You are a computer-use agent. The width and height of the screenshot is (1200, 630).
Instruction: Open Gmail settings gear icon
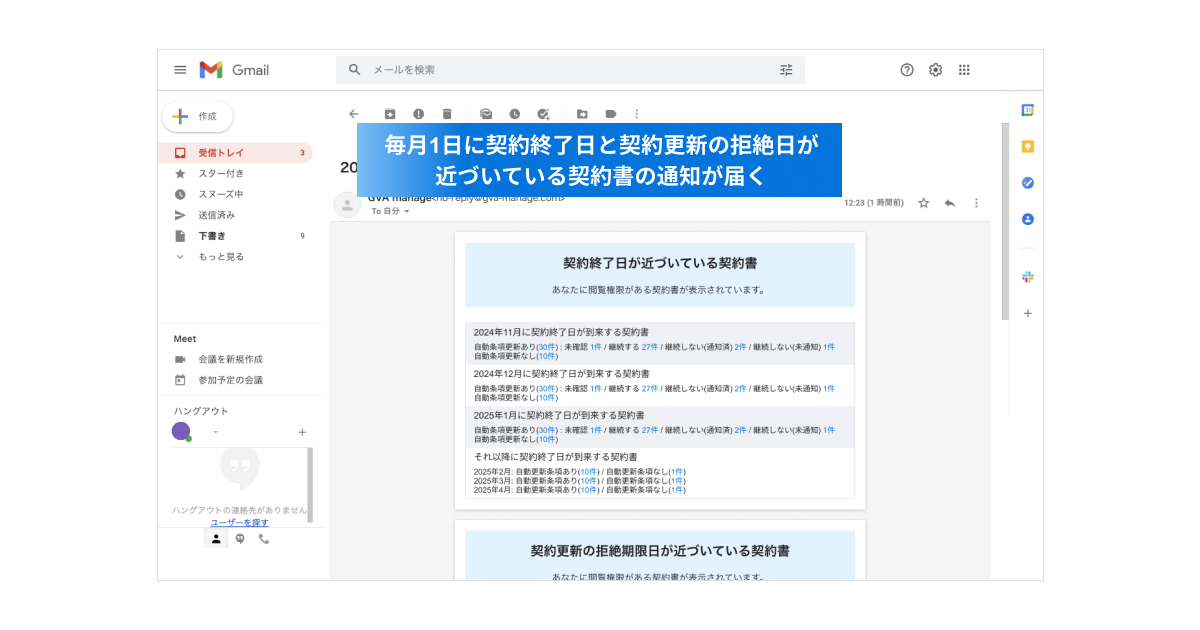point(936,70)
